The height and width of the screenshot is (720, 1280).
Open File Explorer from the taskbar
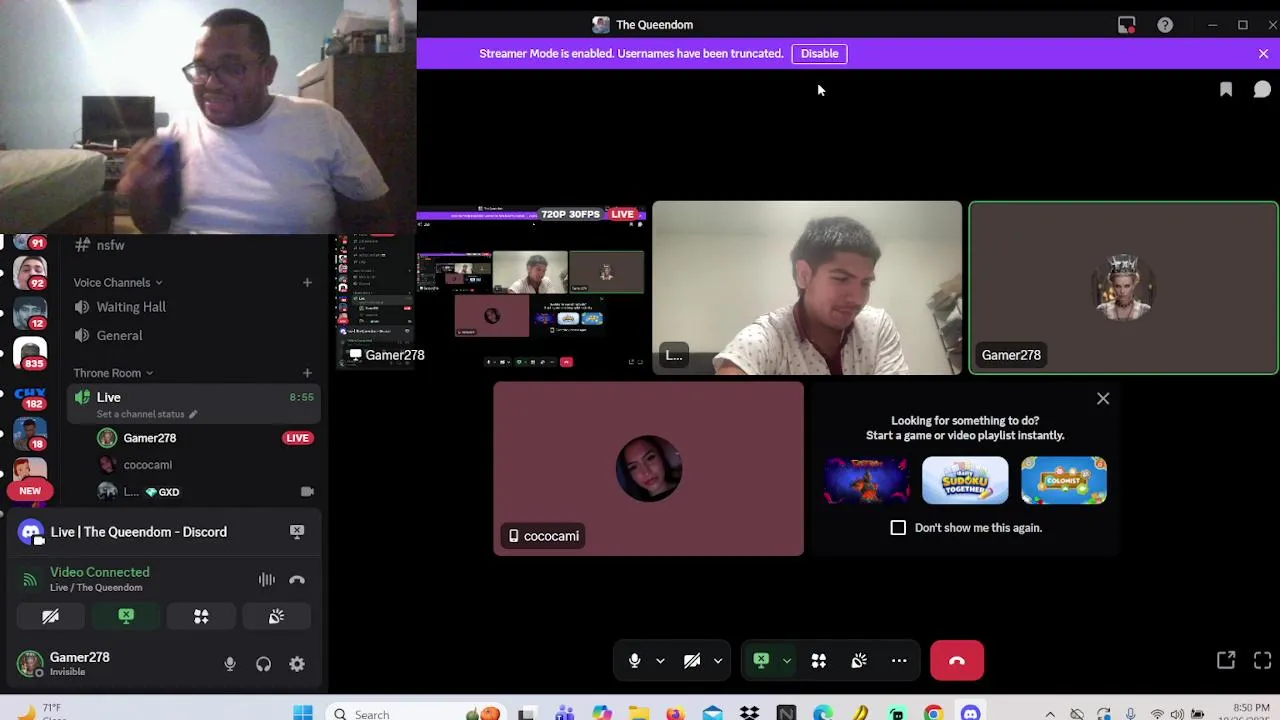pyautogui.click(x=639, y=713)
